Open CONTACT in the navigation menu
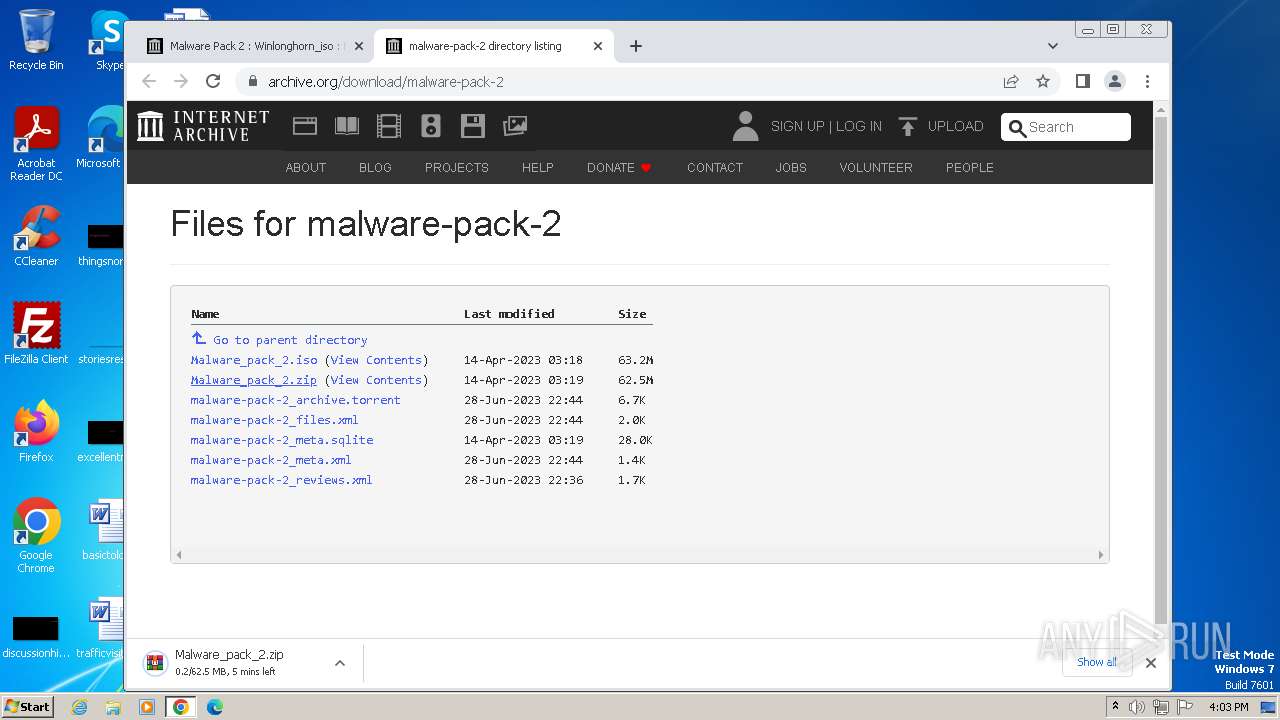The width and height of the screenshot is (1280, 720). (715, 167)
